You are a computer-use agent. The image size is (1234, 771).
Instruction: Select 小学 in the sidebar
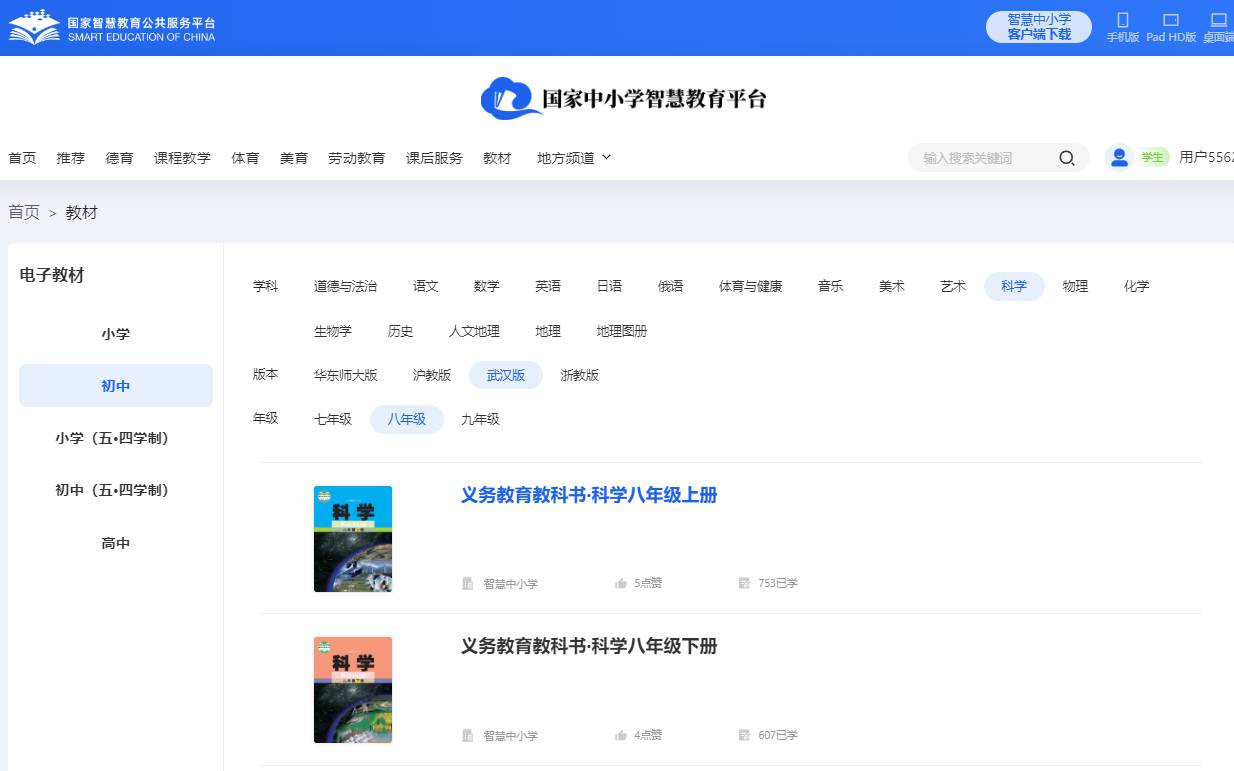116,334
